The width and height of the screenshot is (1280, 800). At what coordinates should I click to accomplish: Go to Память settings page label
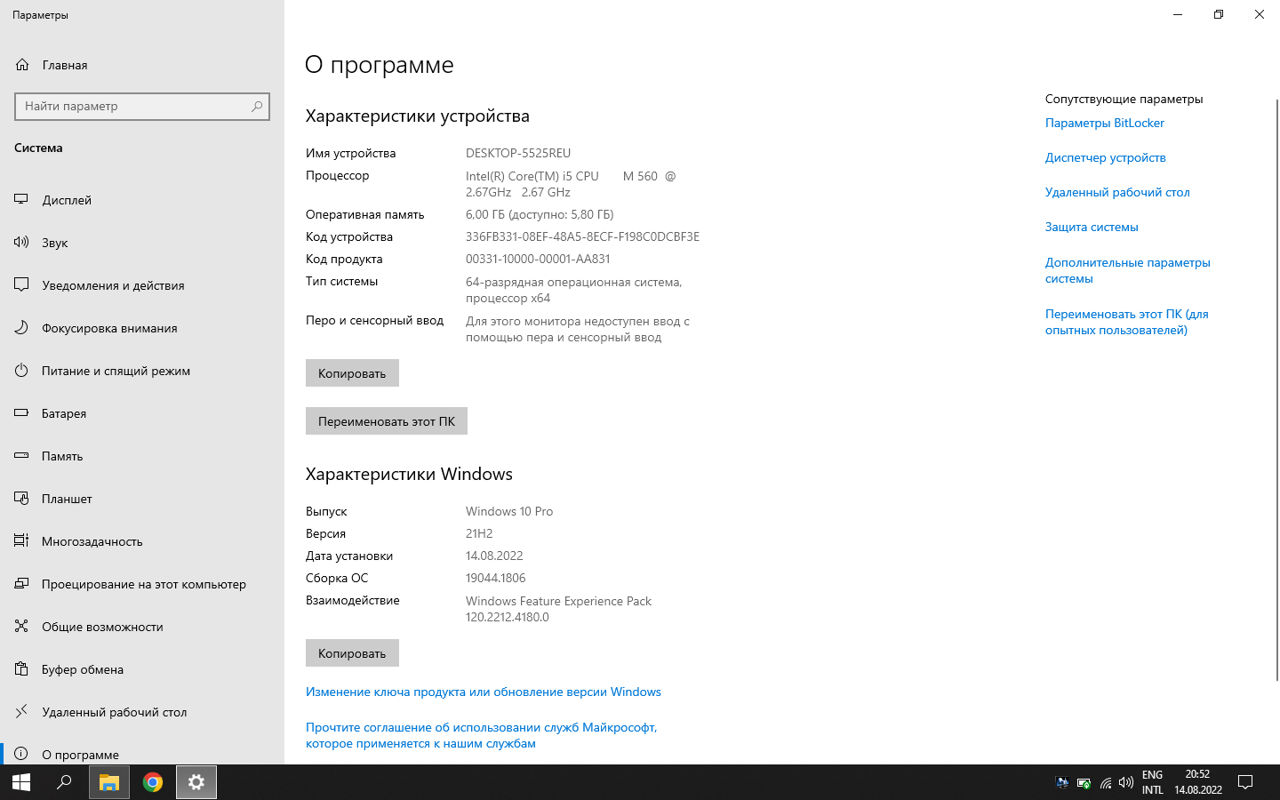(62, 456)
